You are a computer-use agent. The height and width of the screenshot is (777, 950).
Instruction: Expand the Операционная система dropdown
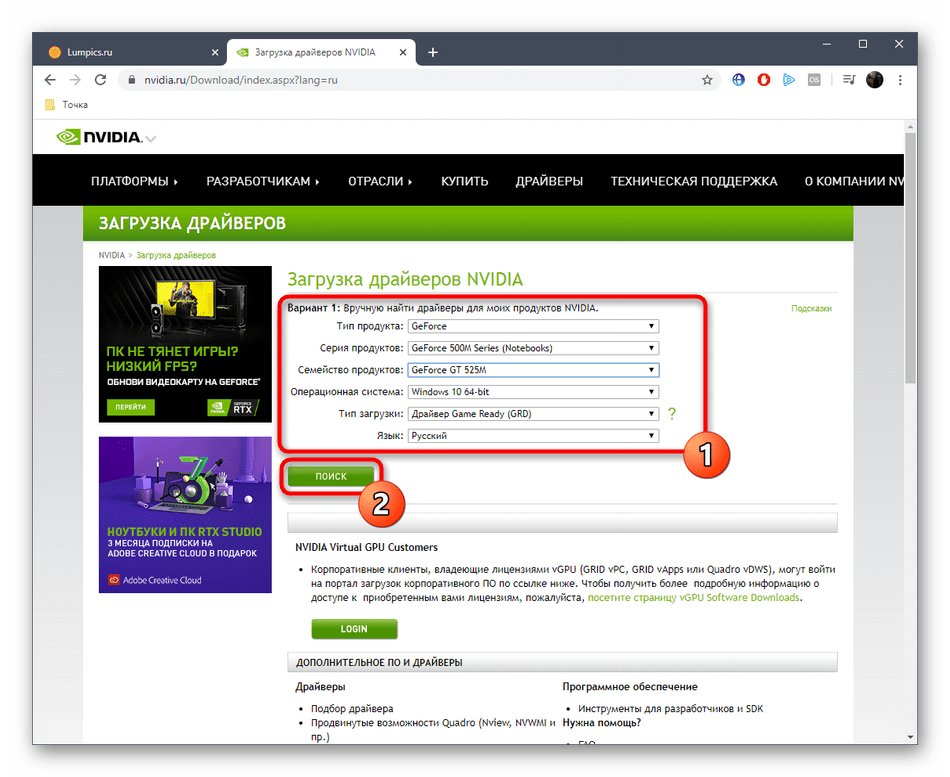533,392
